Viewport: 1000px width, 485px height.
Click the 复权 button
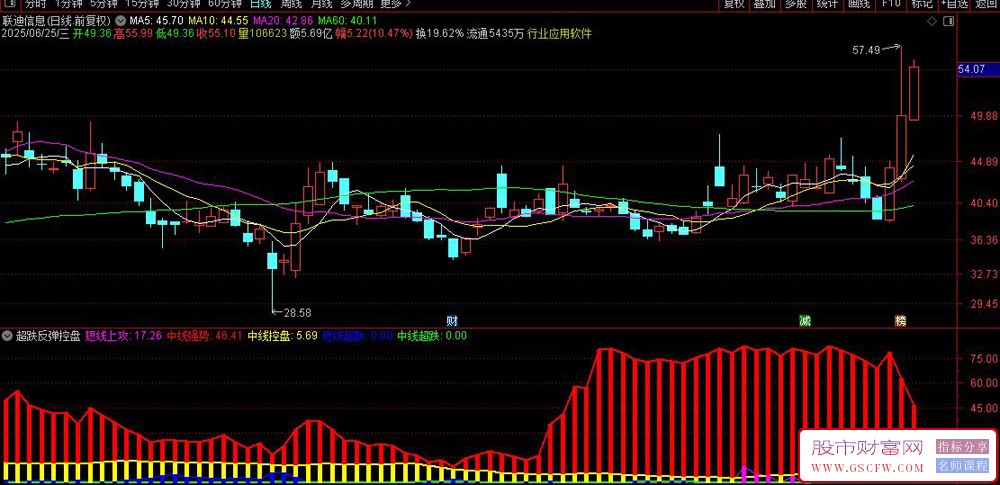(x=733, y=4)
